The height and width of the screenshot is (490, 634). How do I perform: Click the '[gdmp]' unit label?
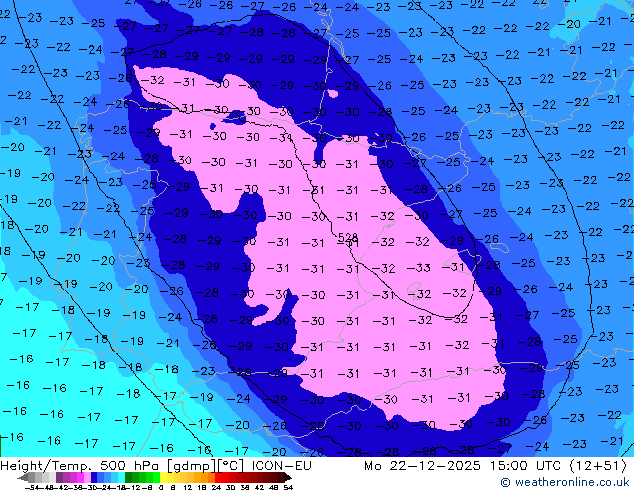click(192, 466)
